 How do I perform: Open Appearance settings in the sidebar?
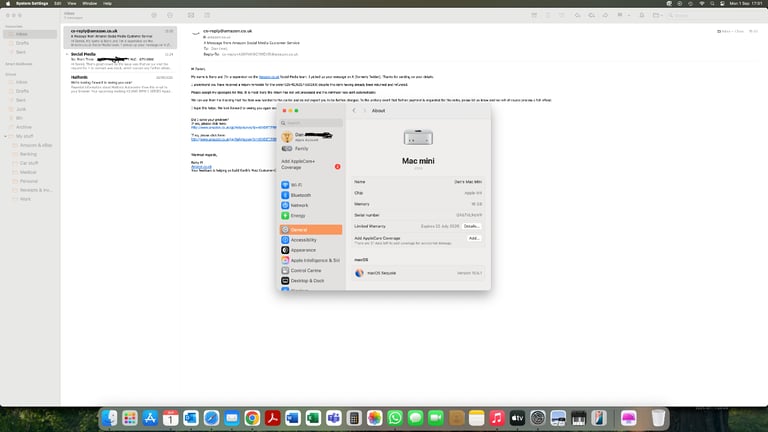[311, 250]
